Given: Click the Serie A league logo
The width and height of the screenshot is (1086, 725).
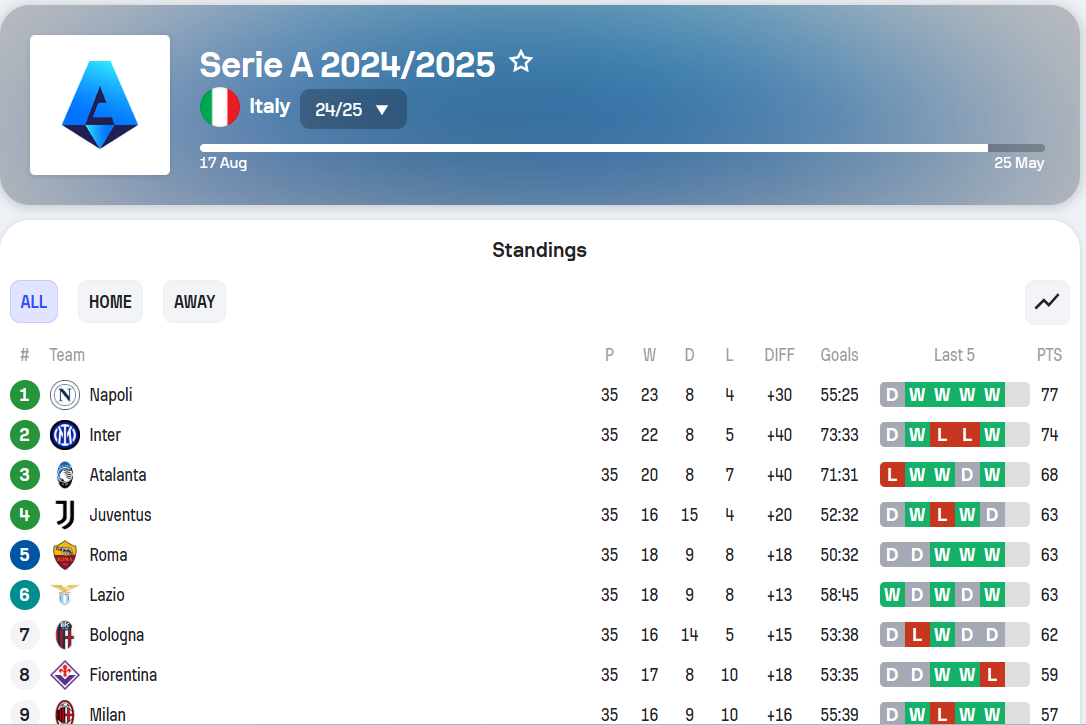Looking at the screenshot, I should click(100, 105).
